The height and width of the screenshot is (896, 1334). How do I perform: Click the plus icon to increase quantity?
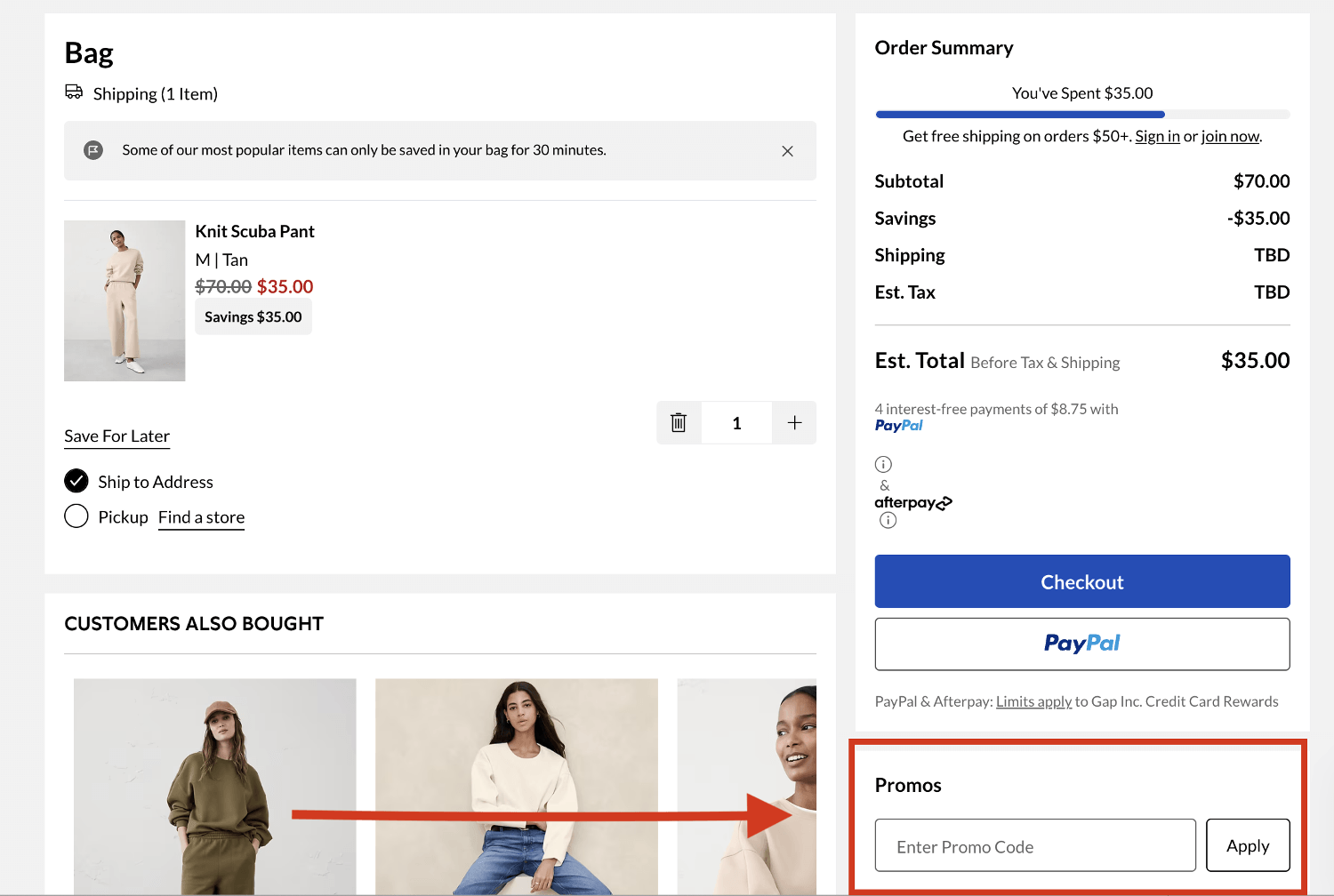pos(793,422)
